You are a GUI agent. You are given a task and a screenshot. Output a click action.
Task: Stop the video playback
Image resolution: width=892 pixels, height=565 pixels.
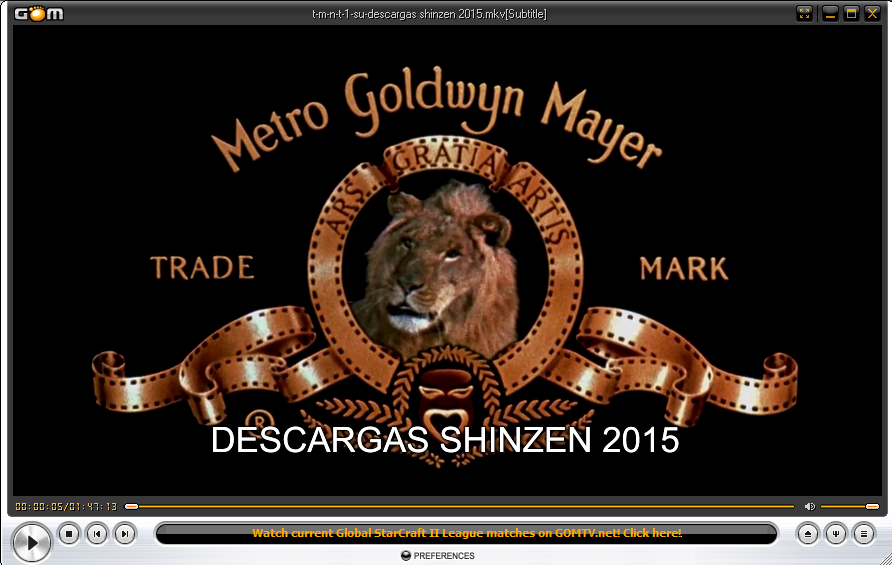69,534
